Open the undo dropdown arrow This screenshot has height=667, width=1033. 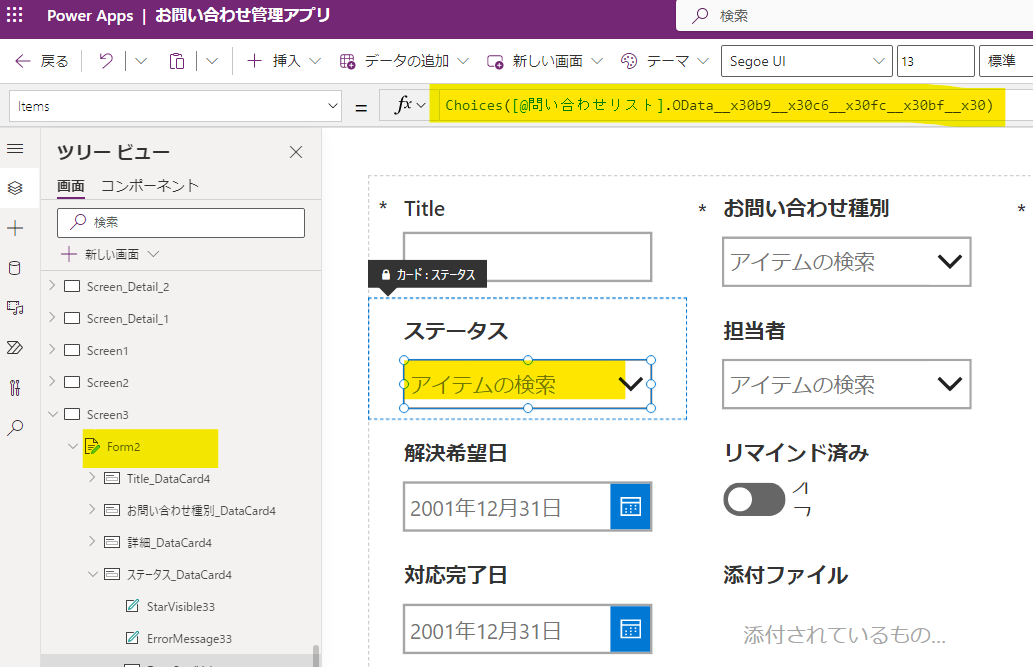pos(141,61)
